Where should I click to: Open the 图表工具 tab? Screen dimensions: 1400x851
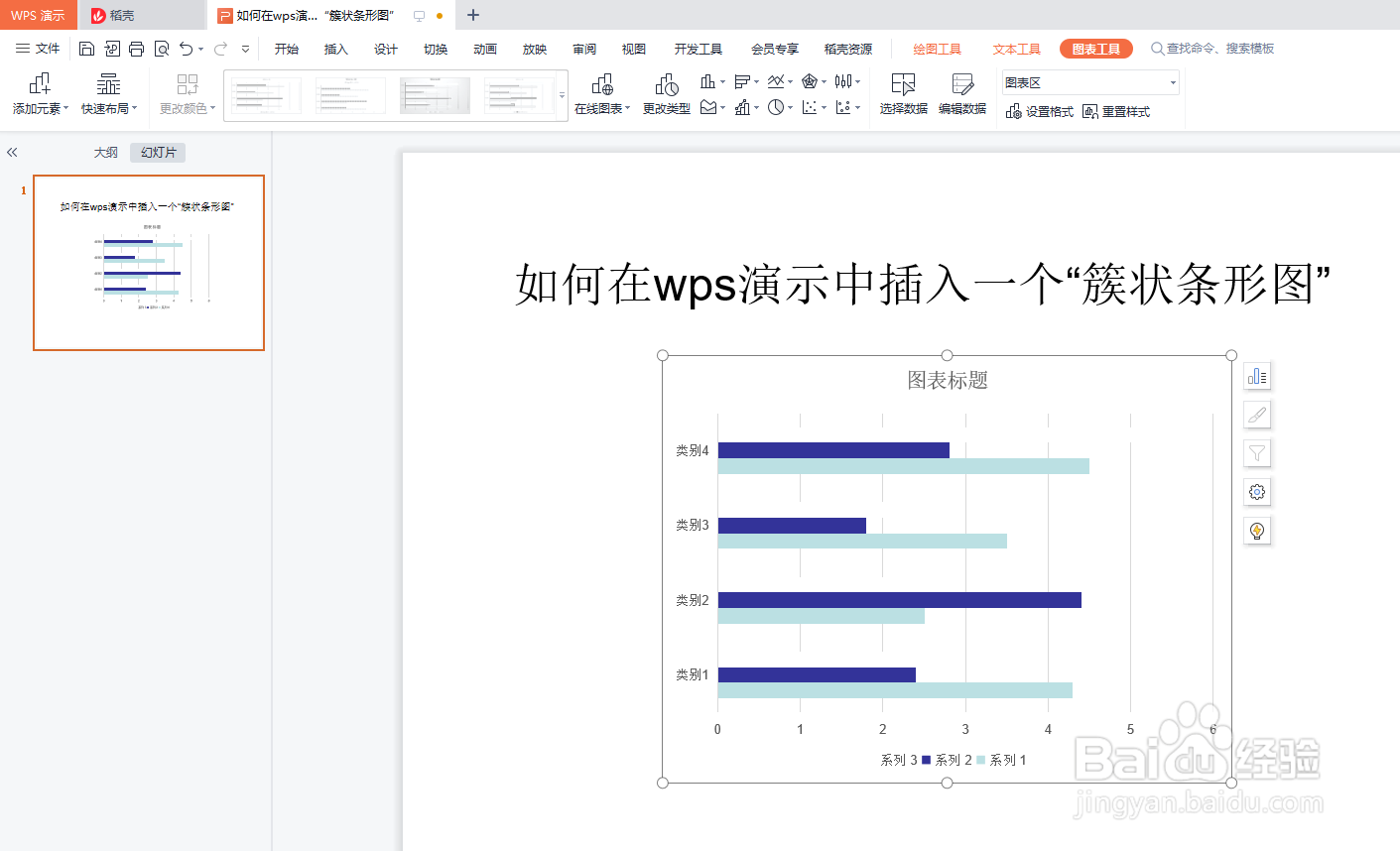pos(1096,49)
